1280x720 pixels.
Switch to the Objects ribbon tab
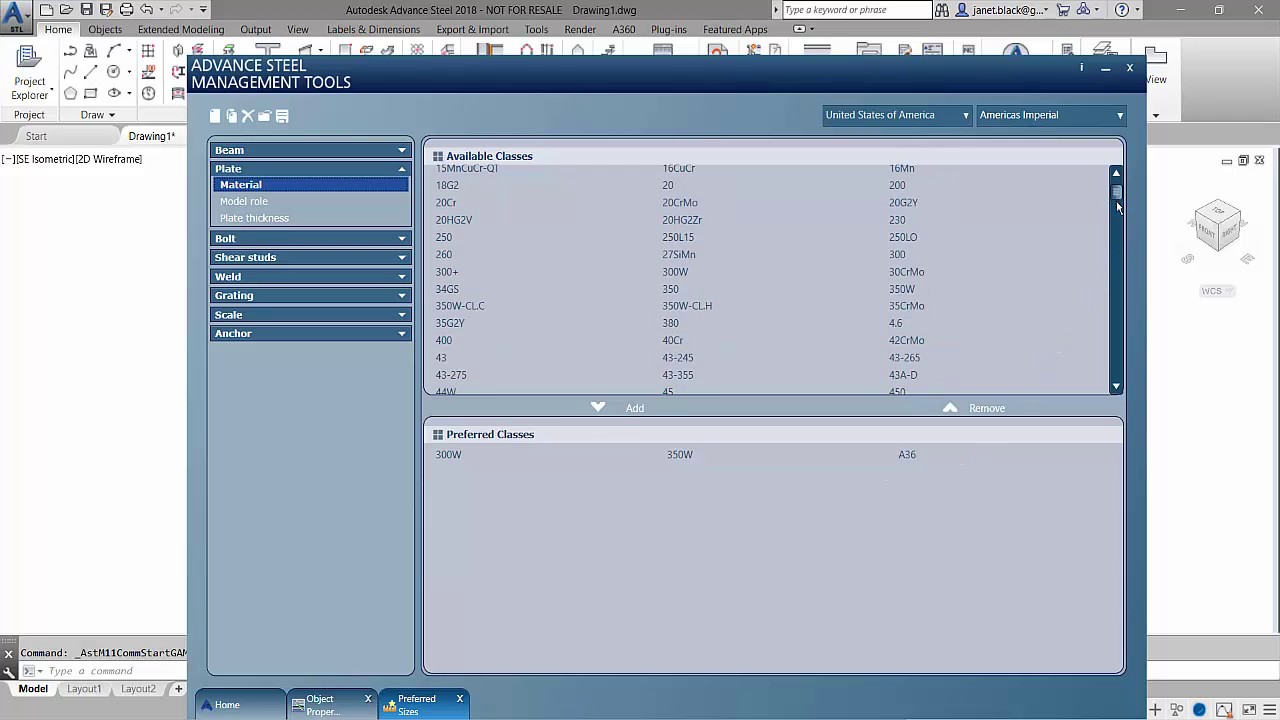pyautogui.click(x=105, y=29)
